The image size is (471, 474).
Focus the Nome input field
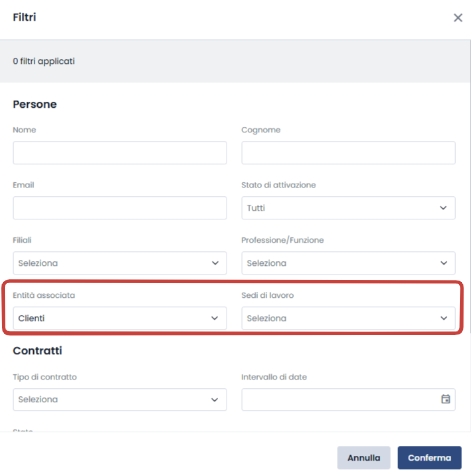pos(120,153)
